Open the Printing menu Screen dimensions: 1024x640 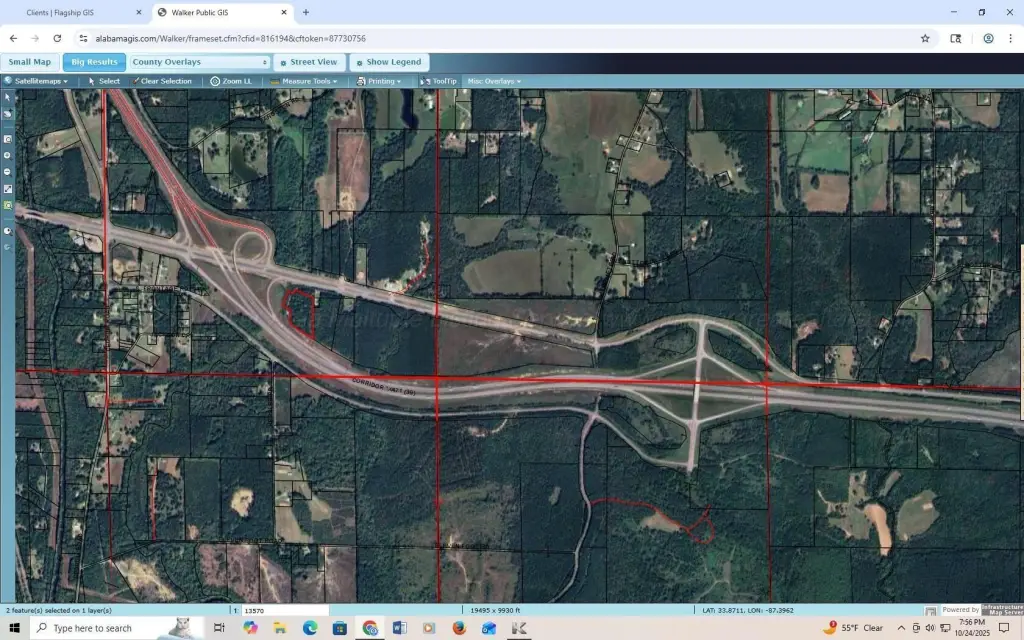point(380,81)
